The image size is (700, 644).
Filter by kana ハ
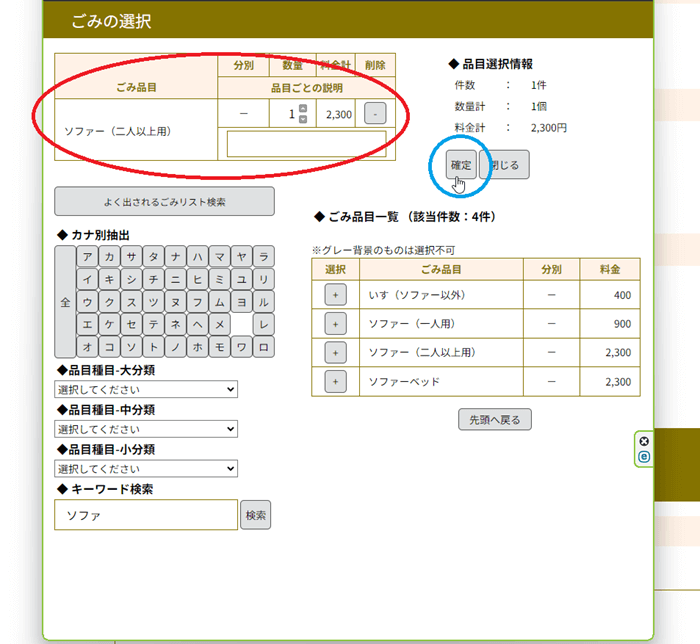(x=197, y=257)
